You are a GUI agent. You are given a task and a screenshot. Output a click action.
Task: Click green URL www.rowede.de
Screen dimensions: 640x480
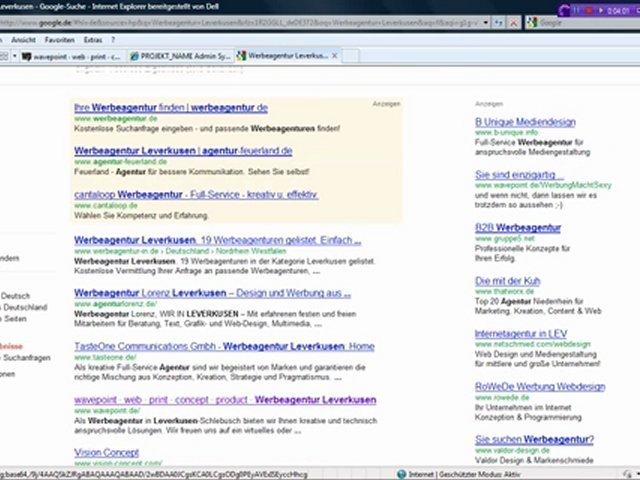[x=502, y=397]
